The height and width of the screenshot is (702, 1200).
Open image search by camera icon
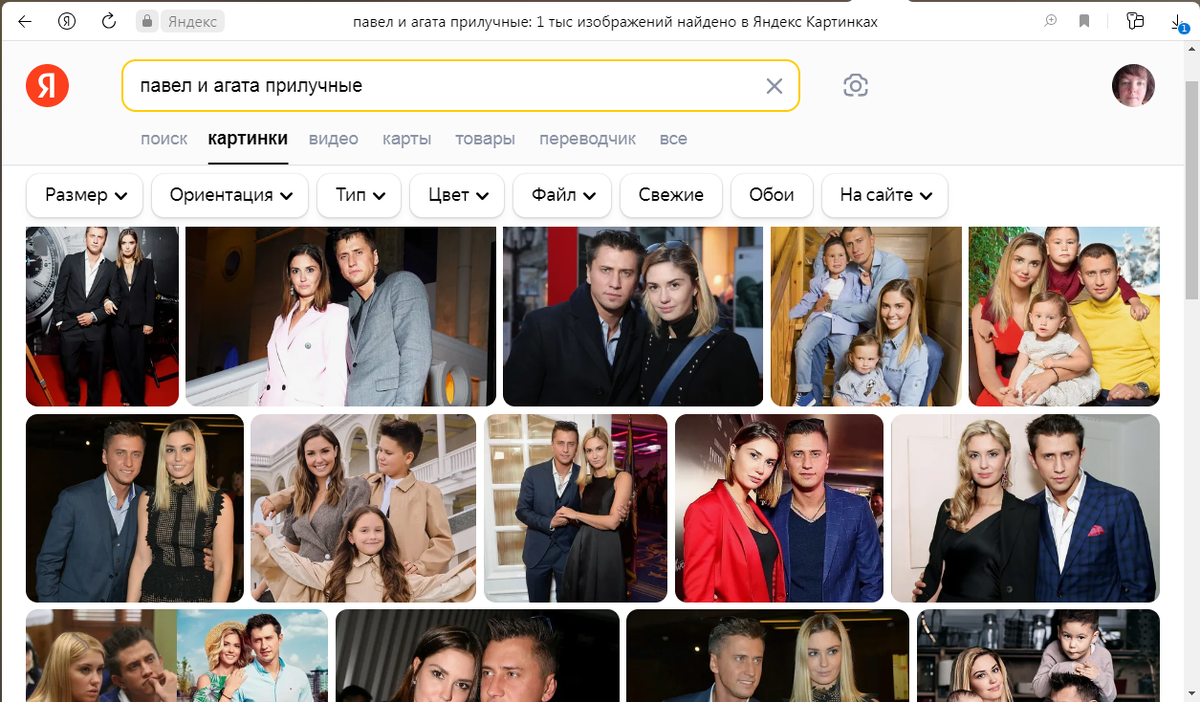(855, 86)
